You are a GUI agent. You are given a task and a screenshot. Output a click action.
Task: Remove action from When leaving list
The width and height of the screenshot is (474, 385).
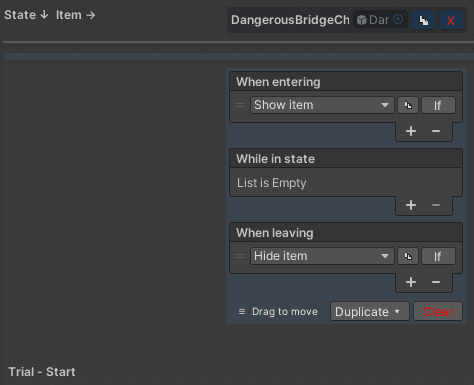[x=436, y=282]
